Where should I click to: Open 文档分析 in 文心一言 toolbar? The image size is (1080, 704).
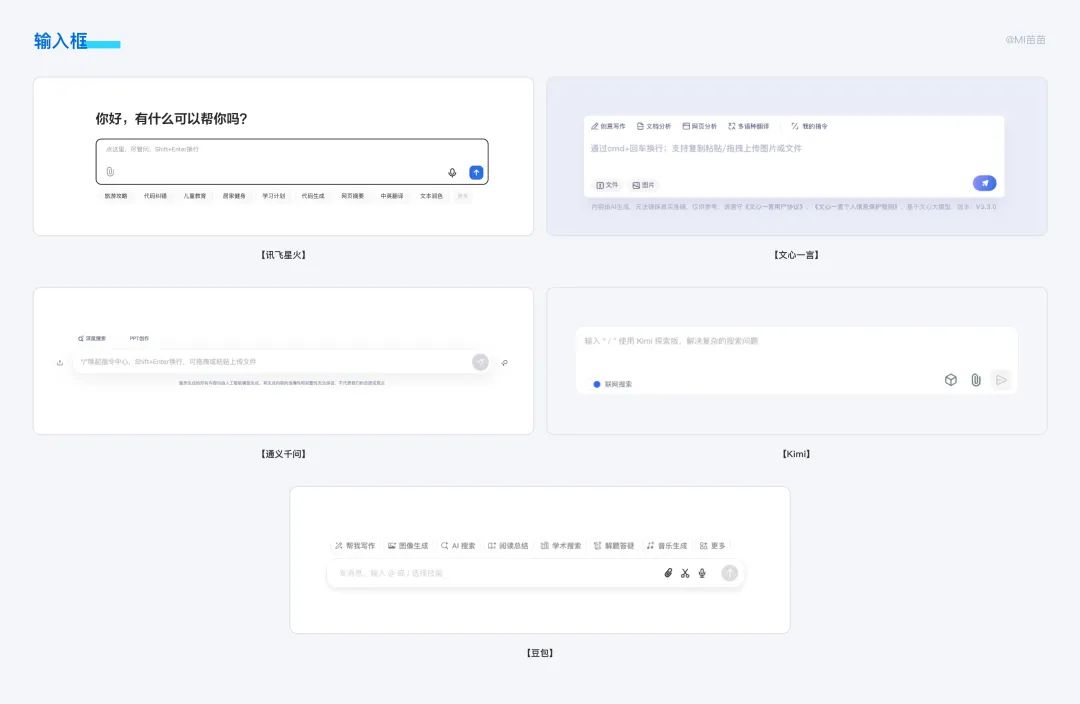654,126
